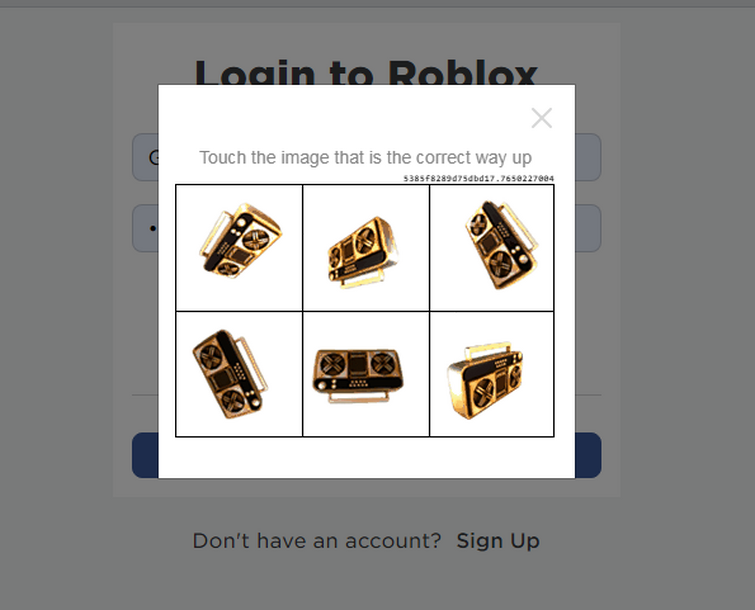Open the Sign Up link
This screenshot has height=610, width=755.
498,541
